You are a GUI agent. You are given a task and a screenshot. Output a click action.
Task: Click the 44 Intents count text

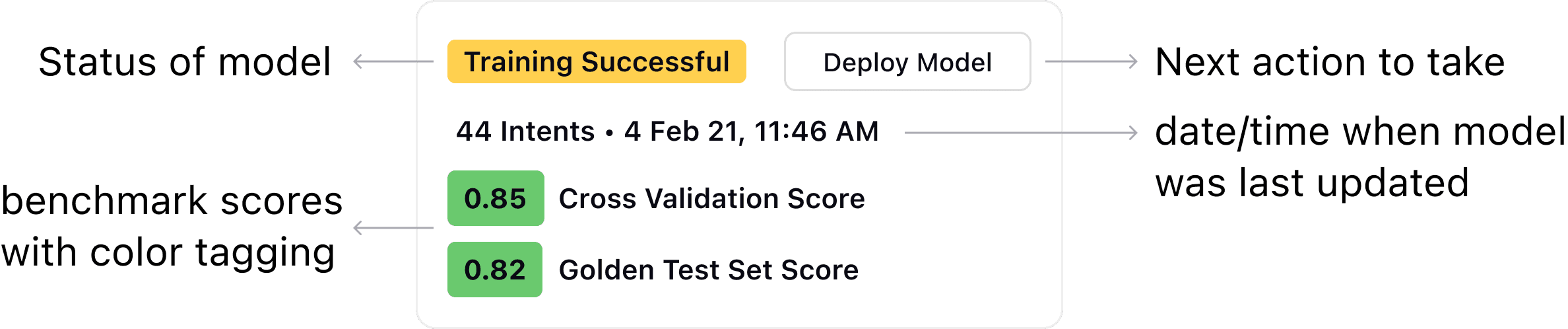(x=525, y=131)
